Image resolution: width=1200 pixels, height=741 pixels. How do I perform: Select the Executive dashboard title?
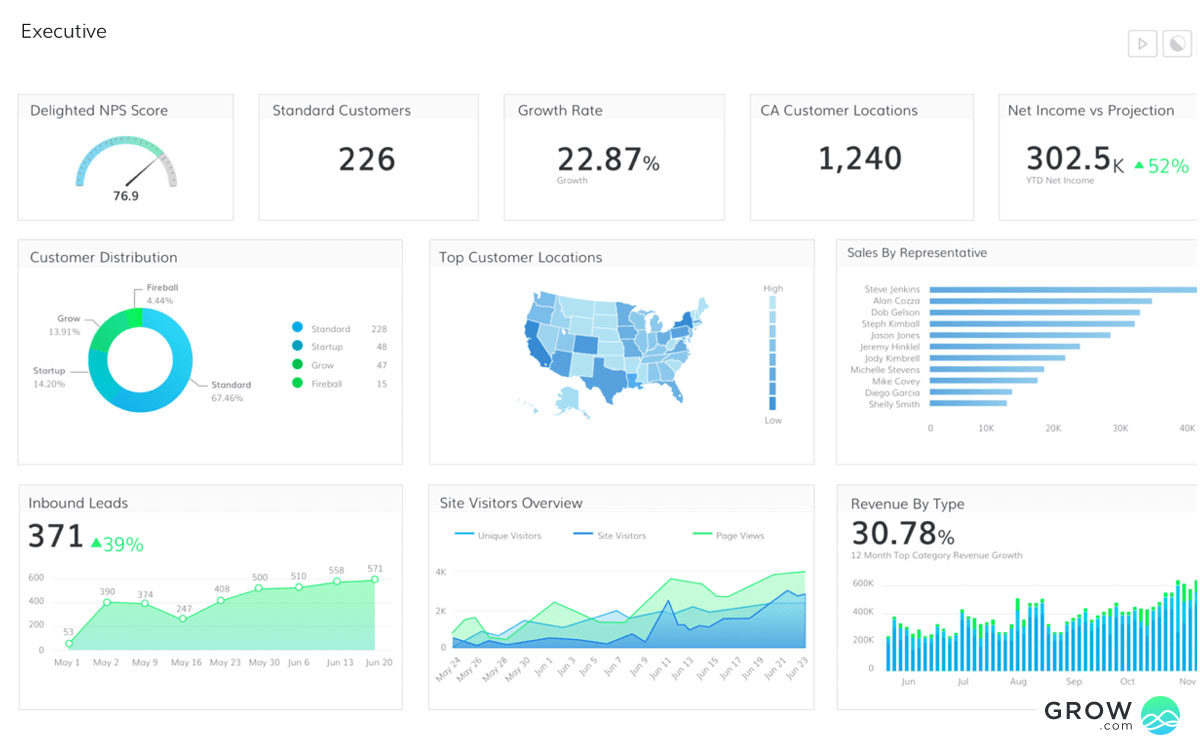pos(63,31)
